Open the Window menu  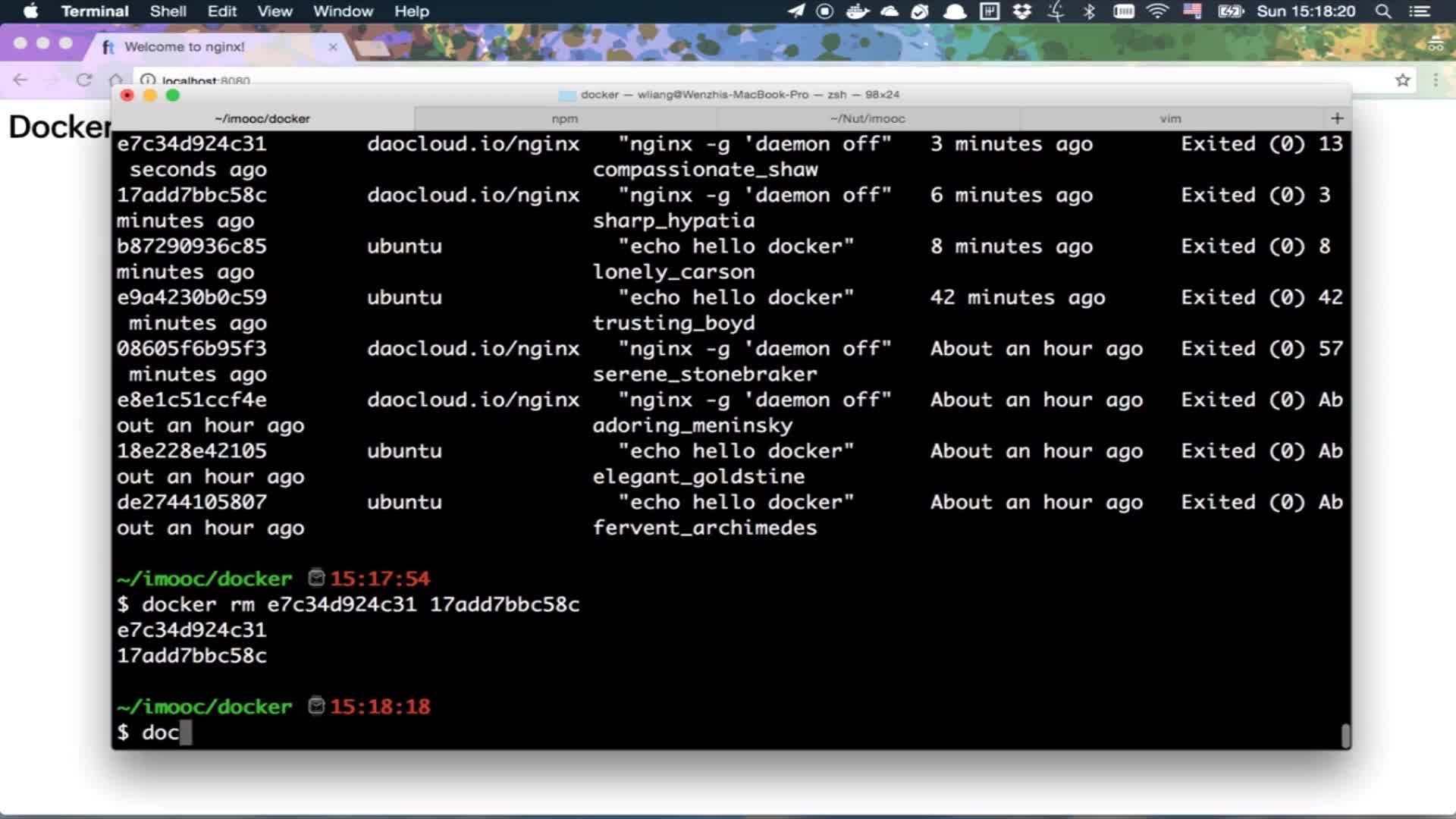click(343, 11)
